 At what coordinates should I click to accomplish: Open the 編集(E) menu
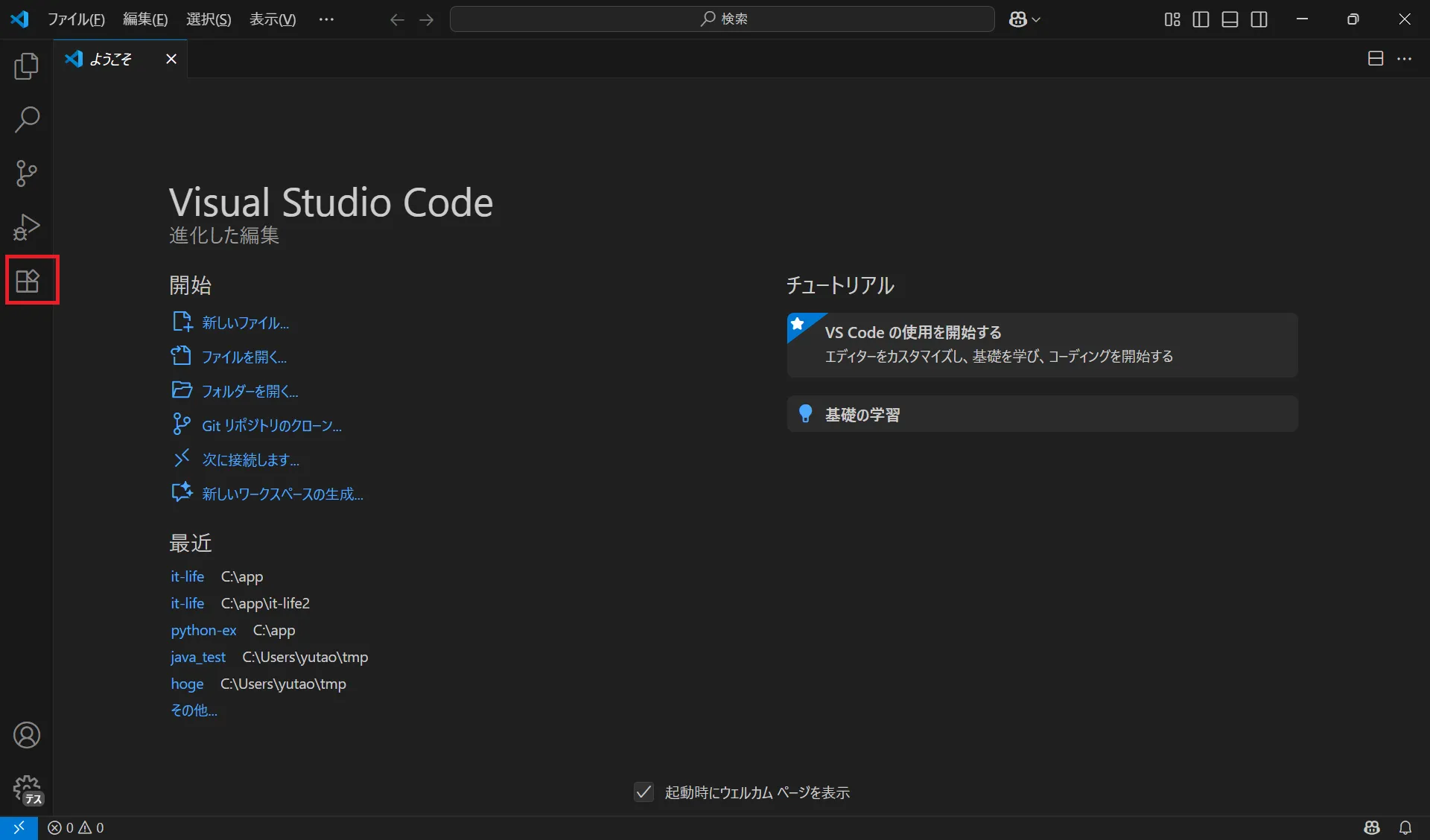(145, 19)
